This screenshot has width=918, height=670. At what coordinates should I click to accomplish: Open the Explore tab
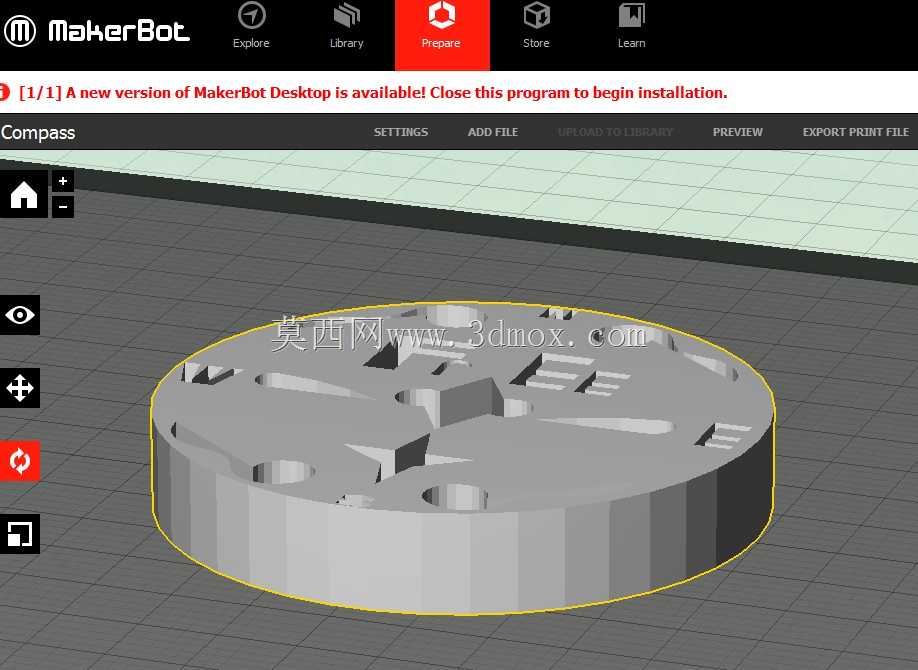(251, 26)
